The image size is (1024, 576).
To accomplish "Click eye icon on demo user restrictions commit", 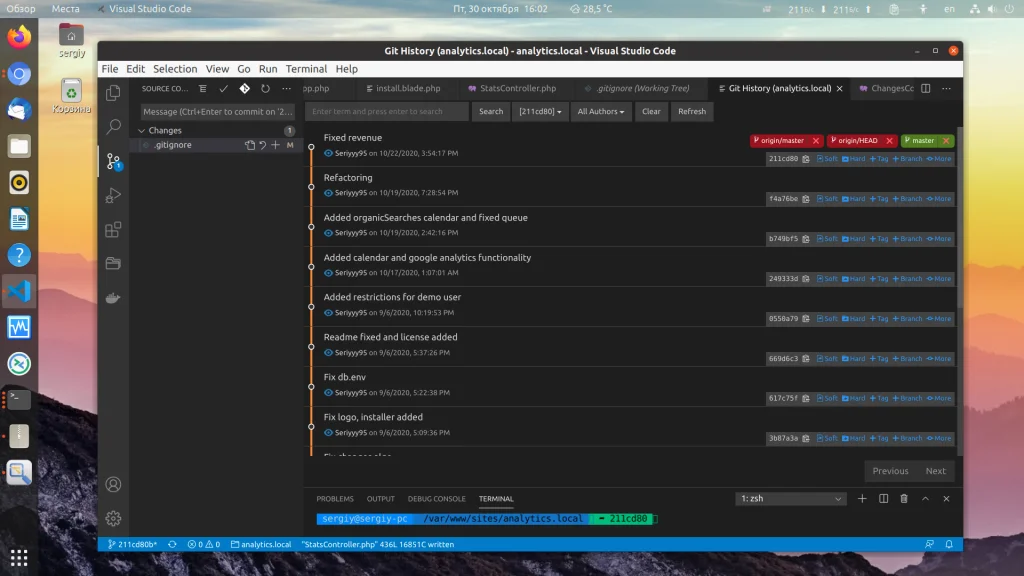I will tap(328, 313).
